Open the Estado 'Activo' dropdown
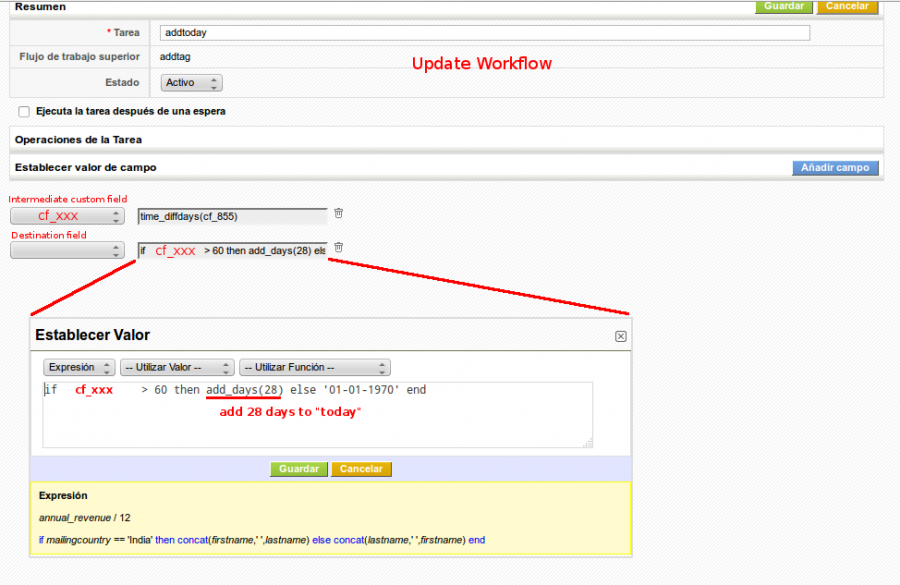Image resolution: width=900 pixels, height=585 pixels. [x=191, y=83]
